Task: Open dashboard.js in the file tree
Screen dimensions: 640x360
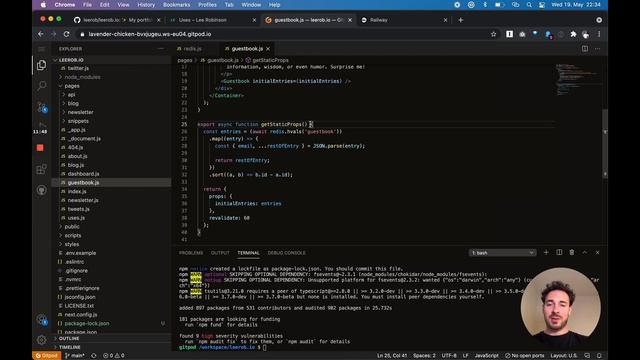Action: pos(83,174)
